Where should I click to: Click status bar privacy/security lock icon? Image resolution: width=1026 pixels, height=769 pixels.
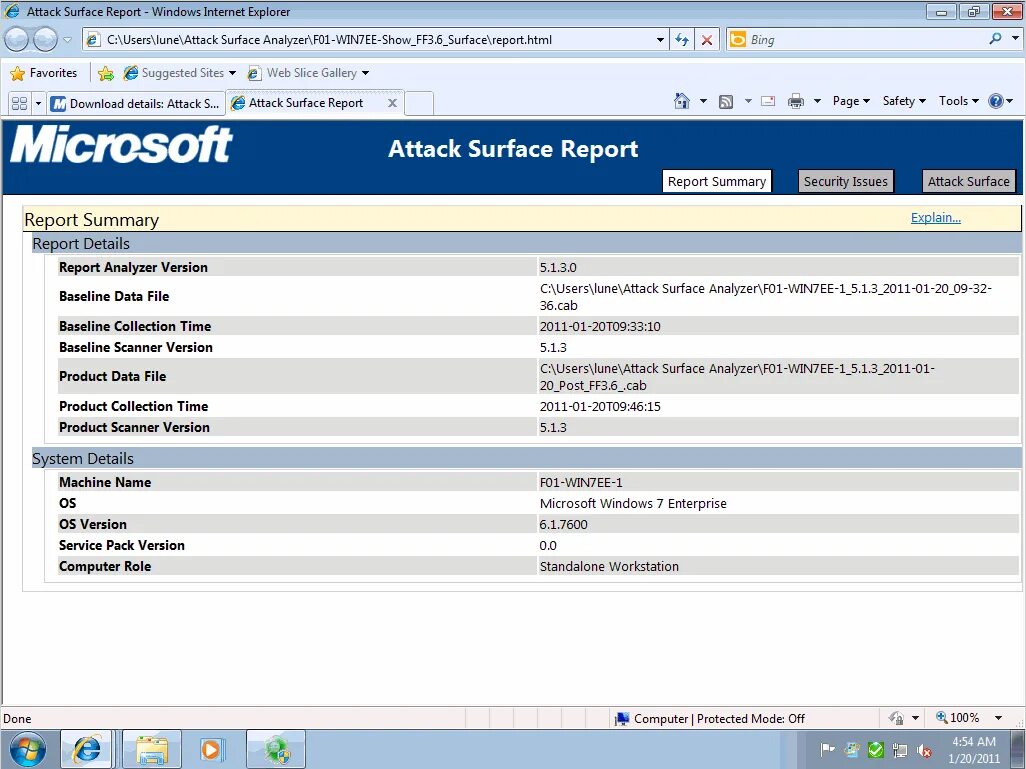tap(896, 719)
